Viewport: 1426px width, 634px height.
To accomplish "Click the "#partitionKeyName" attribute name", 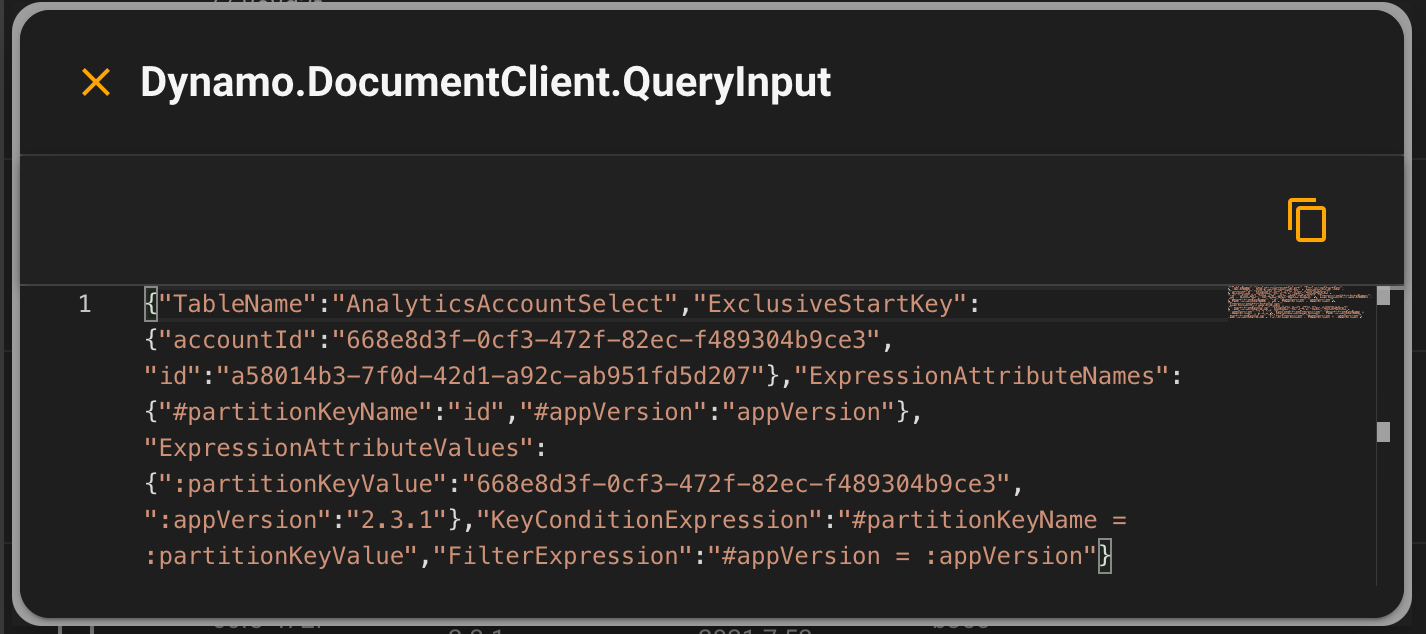I will coord(296,412).
